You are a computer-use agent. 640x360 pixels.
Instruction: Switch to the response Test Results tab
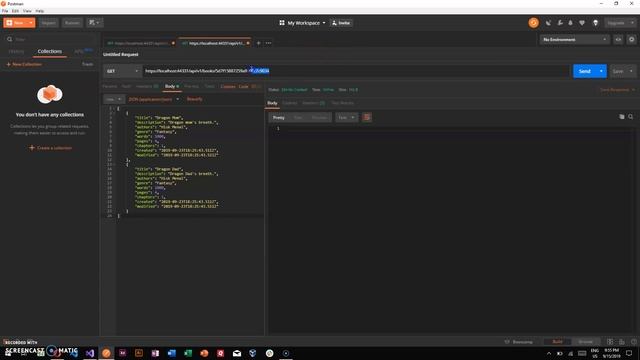coord(342,103)
